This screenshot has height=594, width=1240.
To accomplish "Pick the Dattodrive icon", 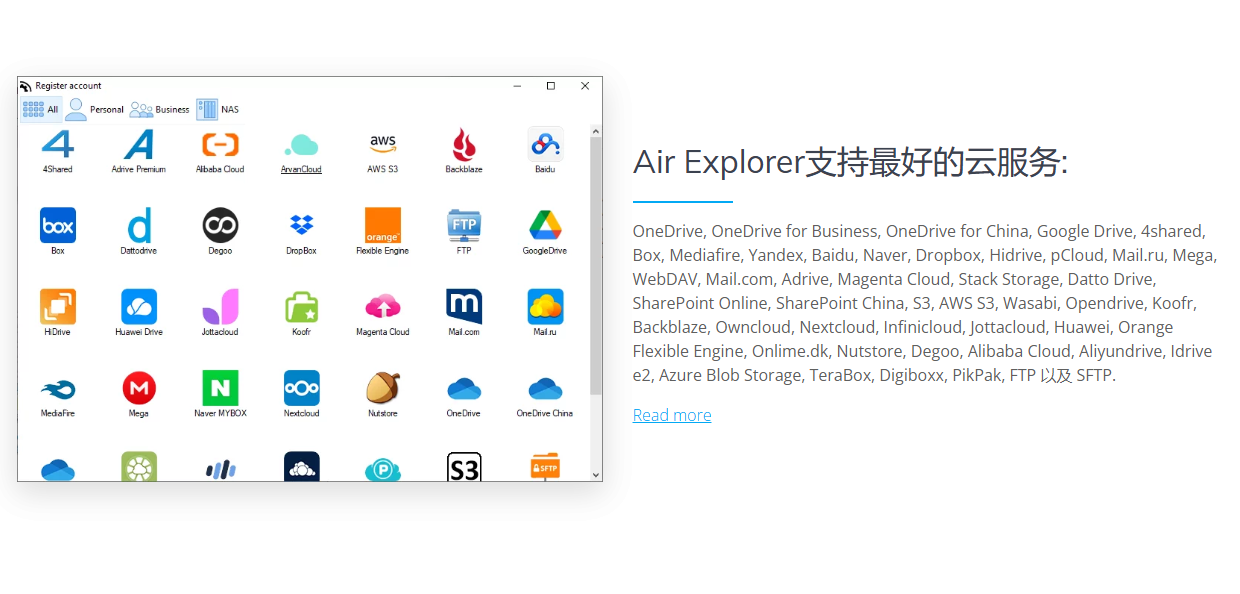I will click(139, 226).
